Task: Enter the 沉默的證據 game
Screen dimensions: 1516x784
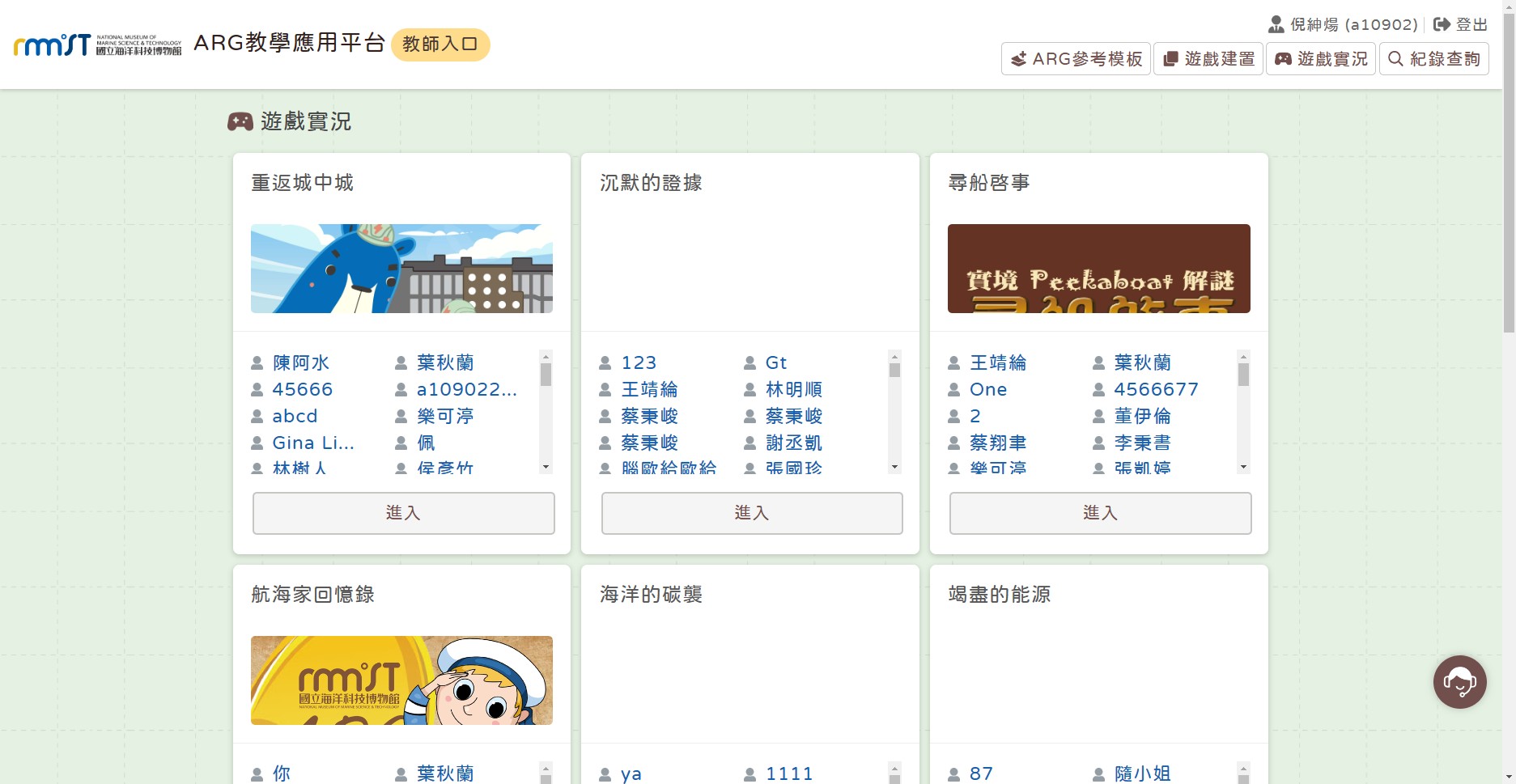Action: [752, 513]
